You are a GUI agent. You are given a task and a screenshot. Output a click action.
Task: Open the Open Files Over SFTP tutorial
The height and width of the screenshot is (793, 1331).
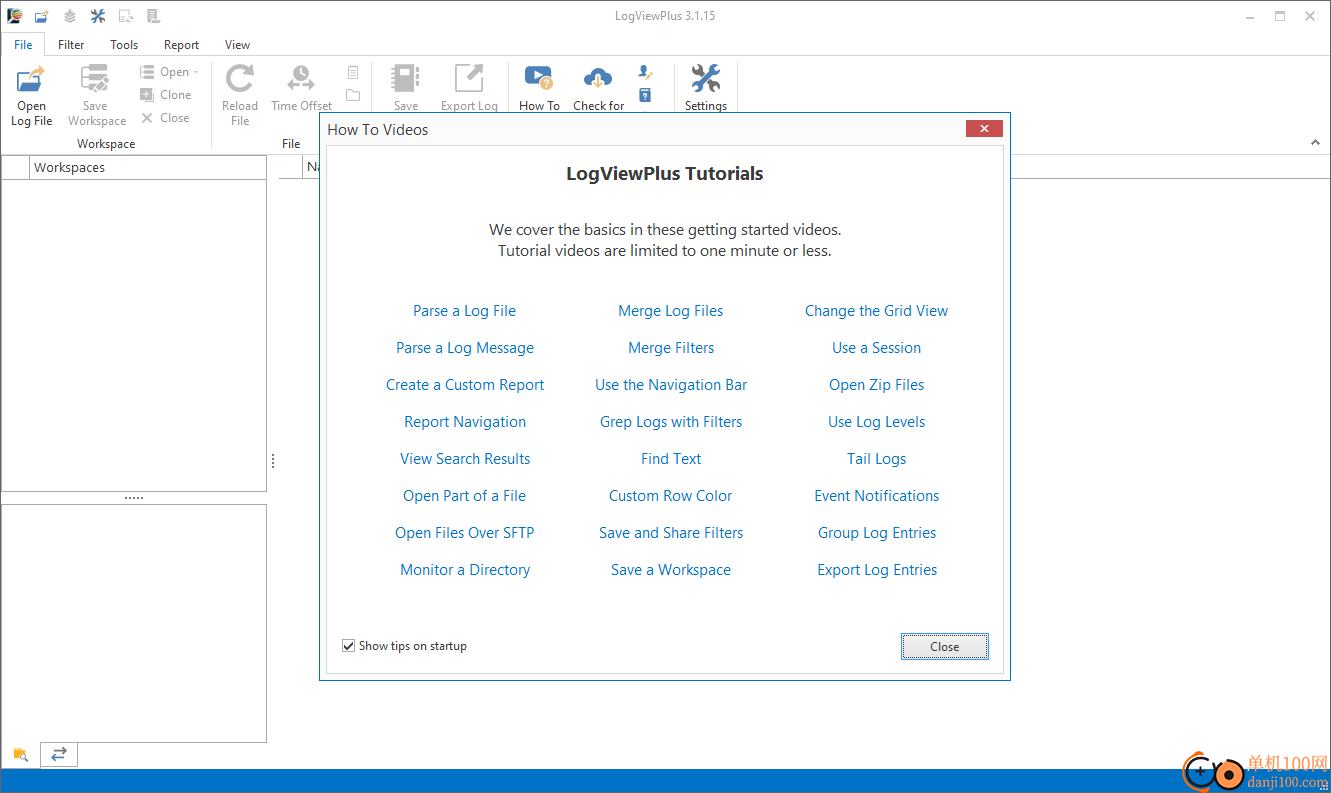(464, 533)
